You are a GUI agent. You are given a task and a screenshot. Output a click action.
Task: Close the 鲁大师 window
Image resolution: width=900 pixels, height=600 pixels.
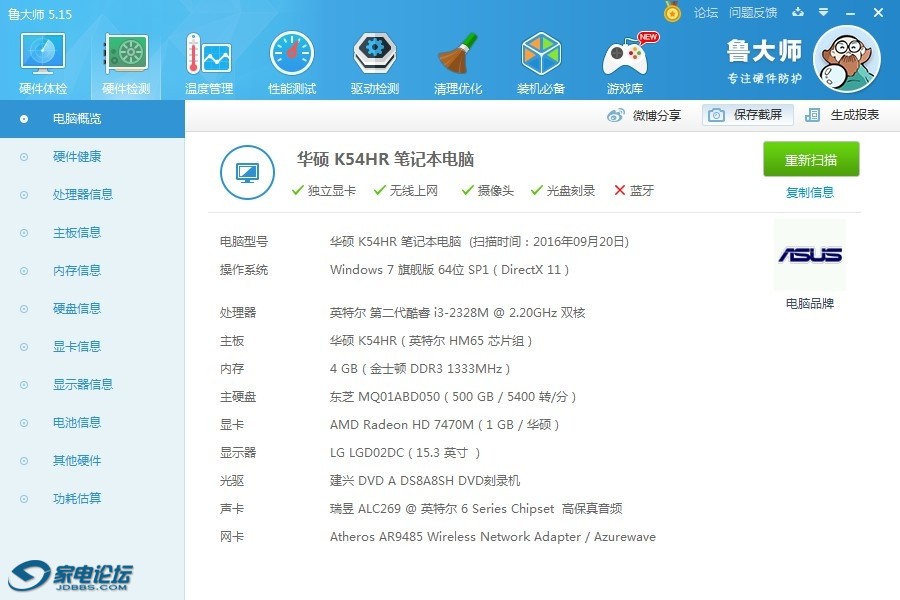pos(878,12)
